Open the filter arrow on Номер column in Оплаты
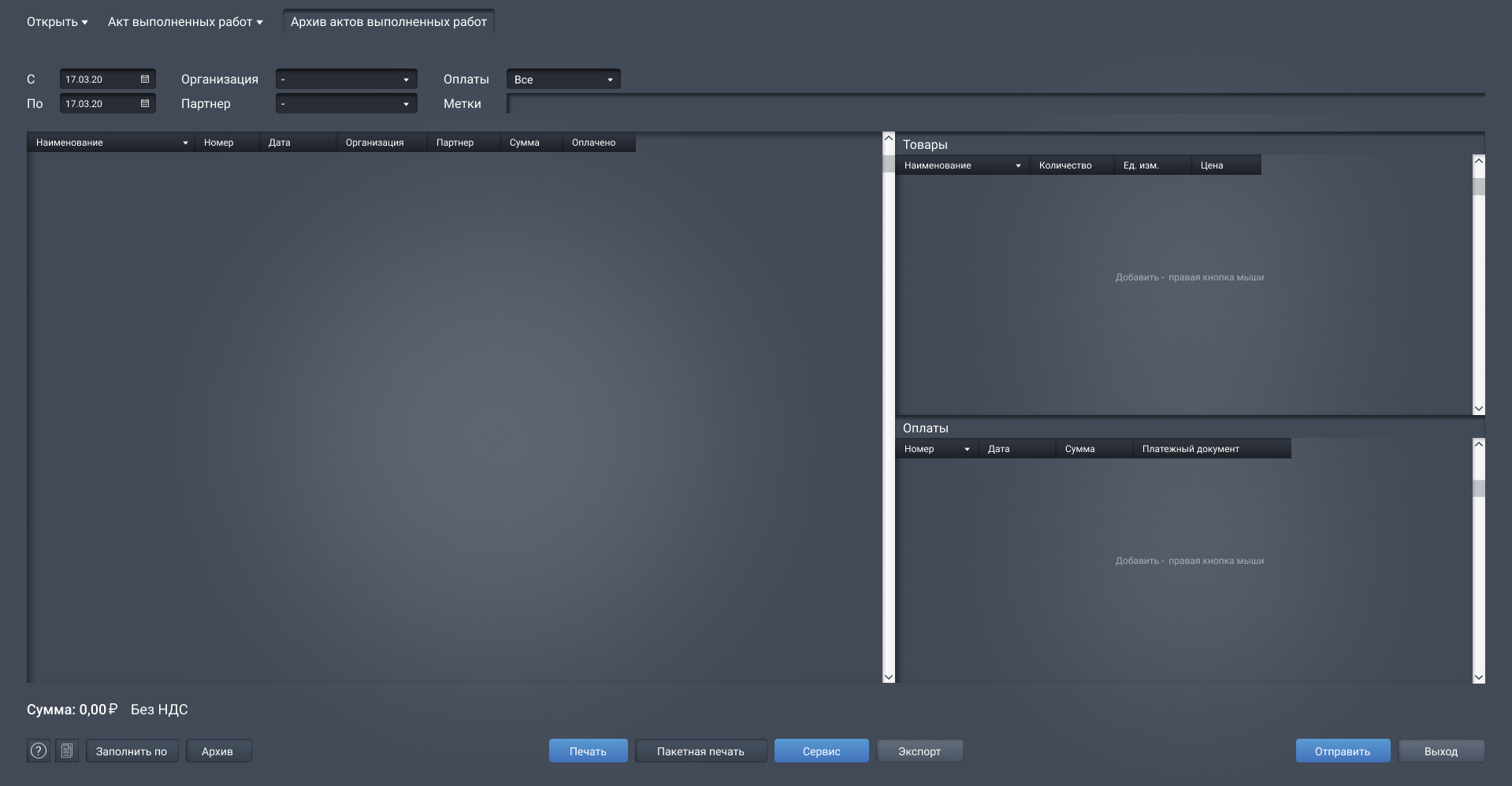 [x=967, y=448]
